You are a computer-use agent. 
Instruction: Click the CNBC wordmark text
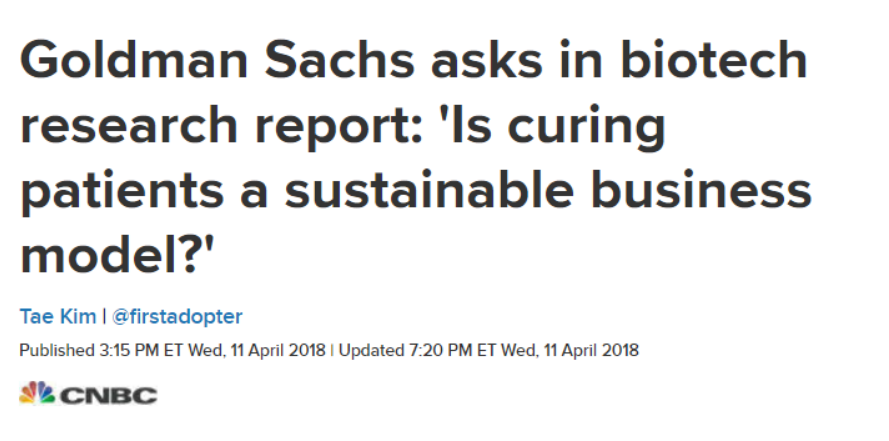[x=108, y=396]
